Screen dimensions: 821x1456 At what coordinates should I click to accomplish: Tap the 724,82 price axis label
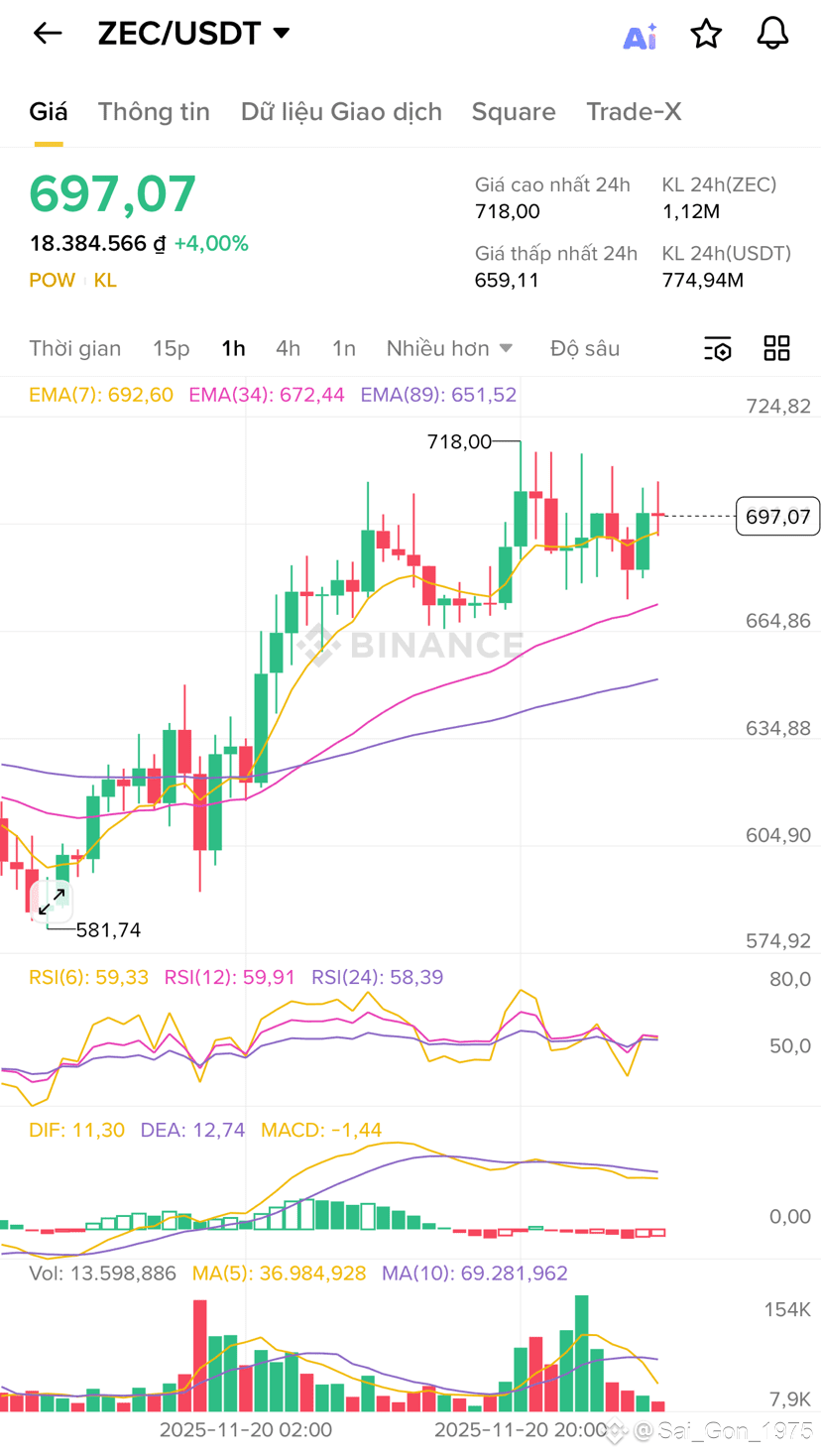click(x=778, y=406)
